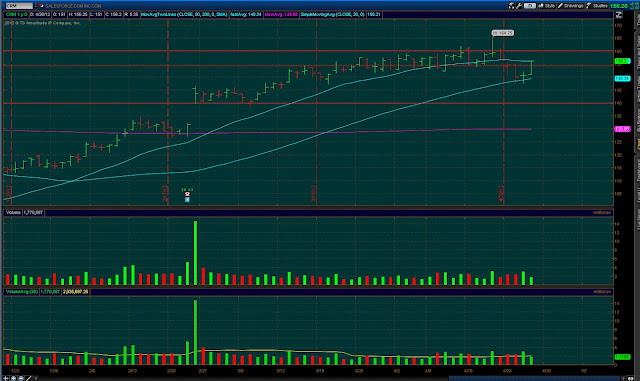Image resolution: width=640 pixels, height=381 pixels.
Task: Click the SimpleMovingAvg study label
Action: [x=333, y=14]
